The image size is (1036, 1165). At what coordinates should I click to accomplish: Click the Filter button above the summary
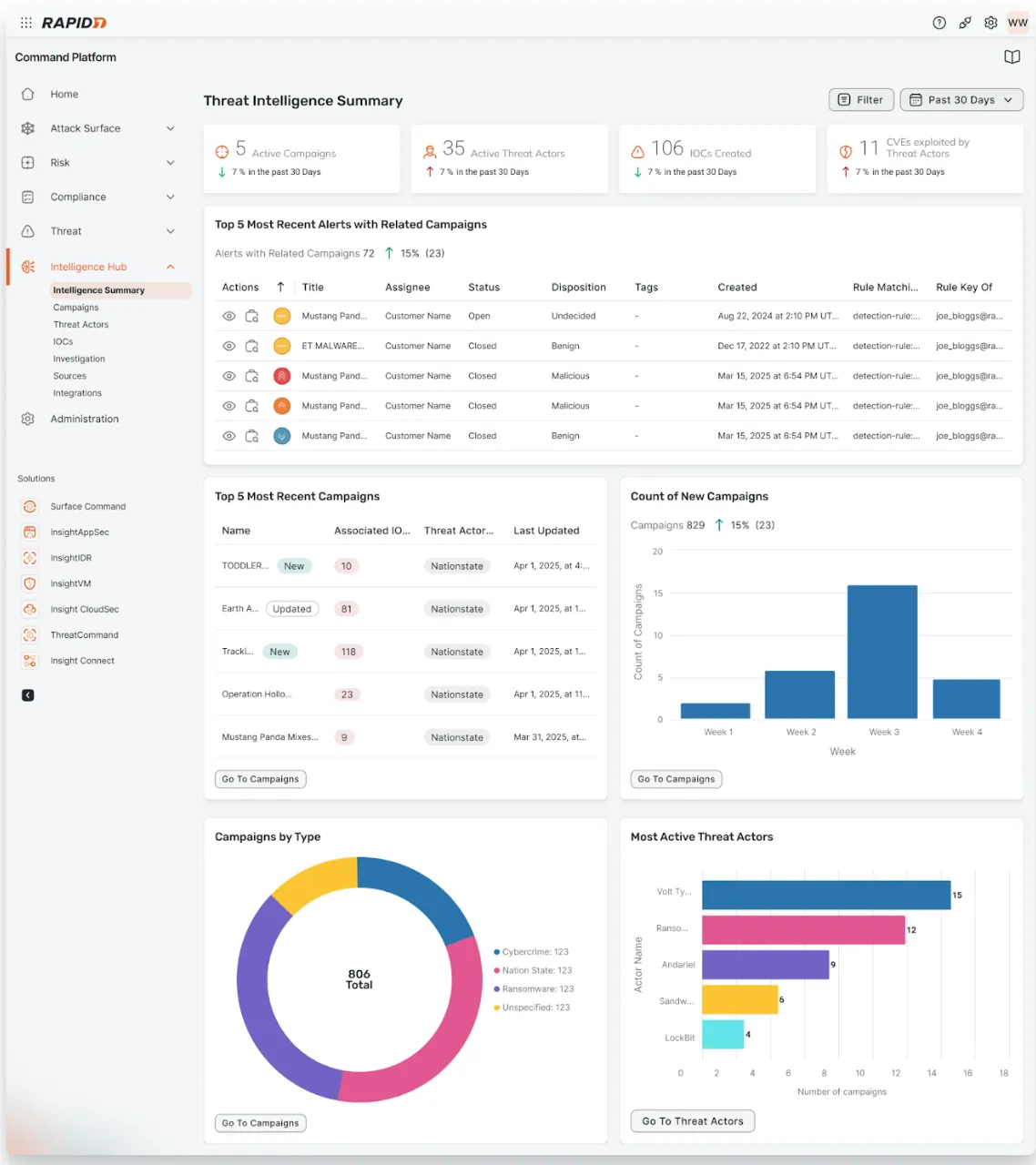860,99
